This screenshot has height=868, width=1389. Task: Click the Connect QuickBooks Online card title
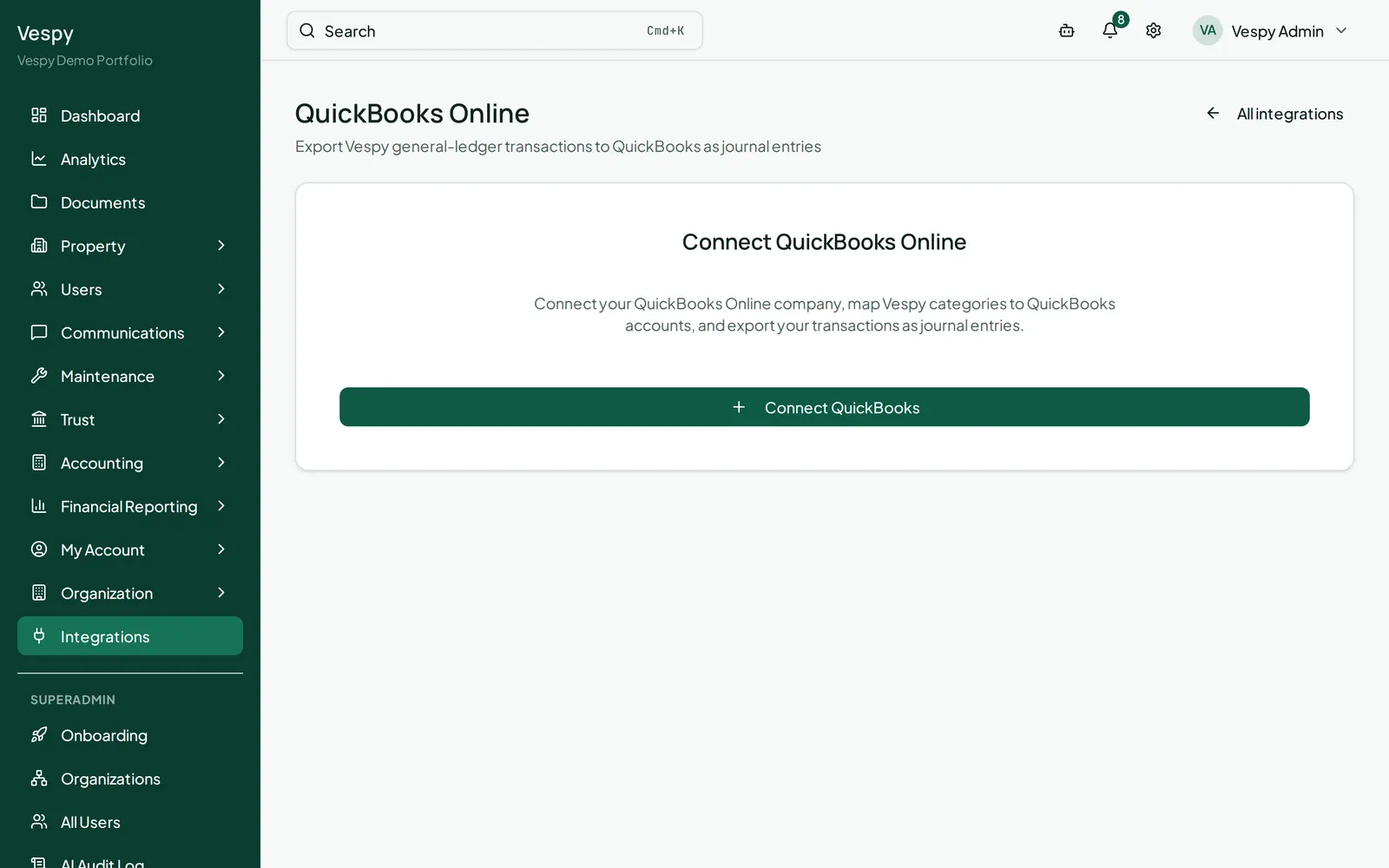pyautogui.click(x=824, y=242)
